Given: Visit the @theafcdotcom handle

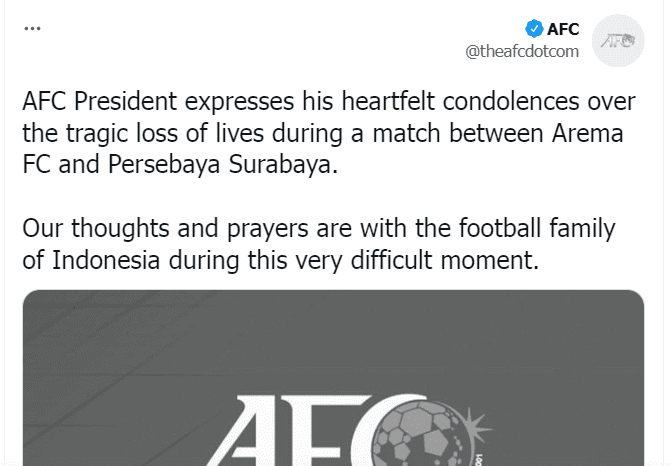Looking at the screenshot, I should click(522, 52).
